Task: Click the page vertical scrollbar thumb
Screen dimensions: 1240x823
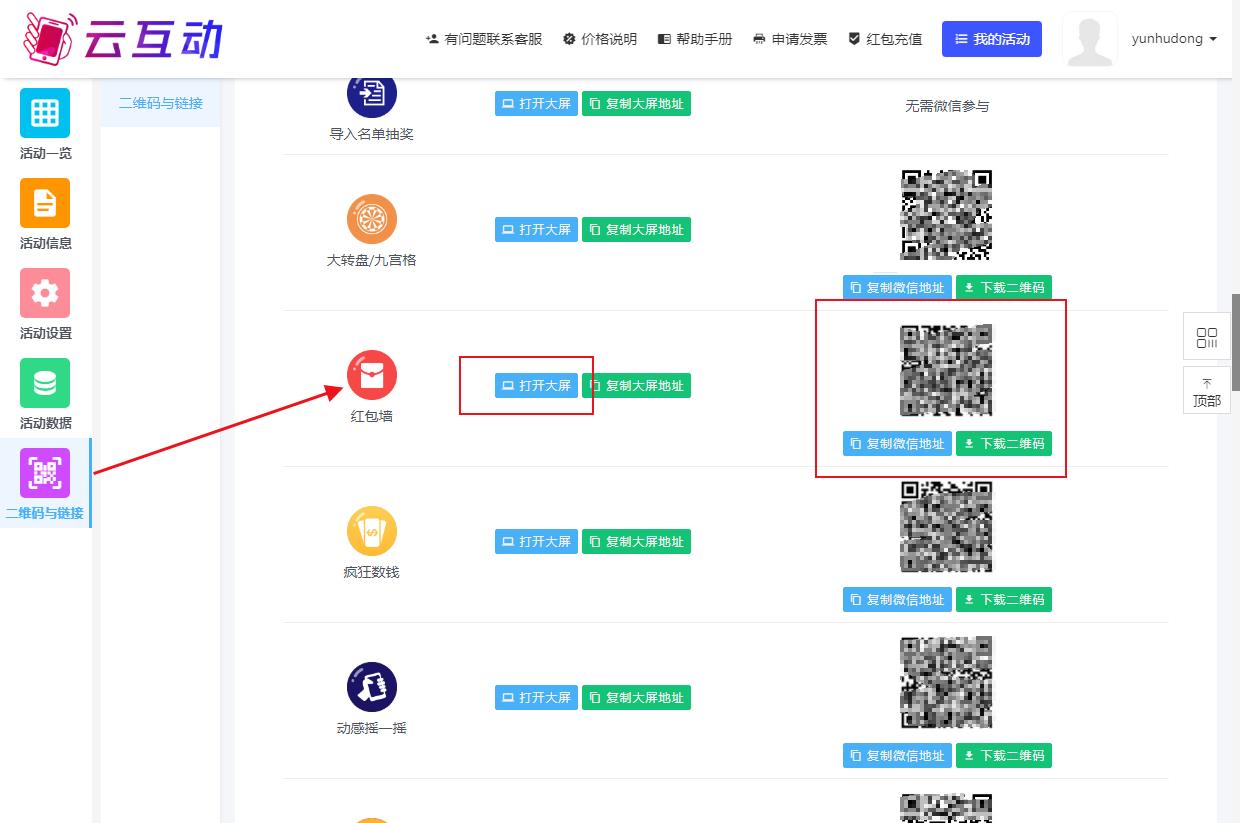Action: (1235, 343)
